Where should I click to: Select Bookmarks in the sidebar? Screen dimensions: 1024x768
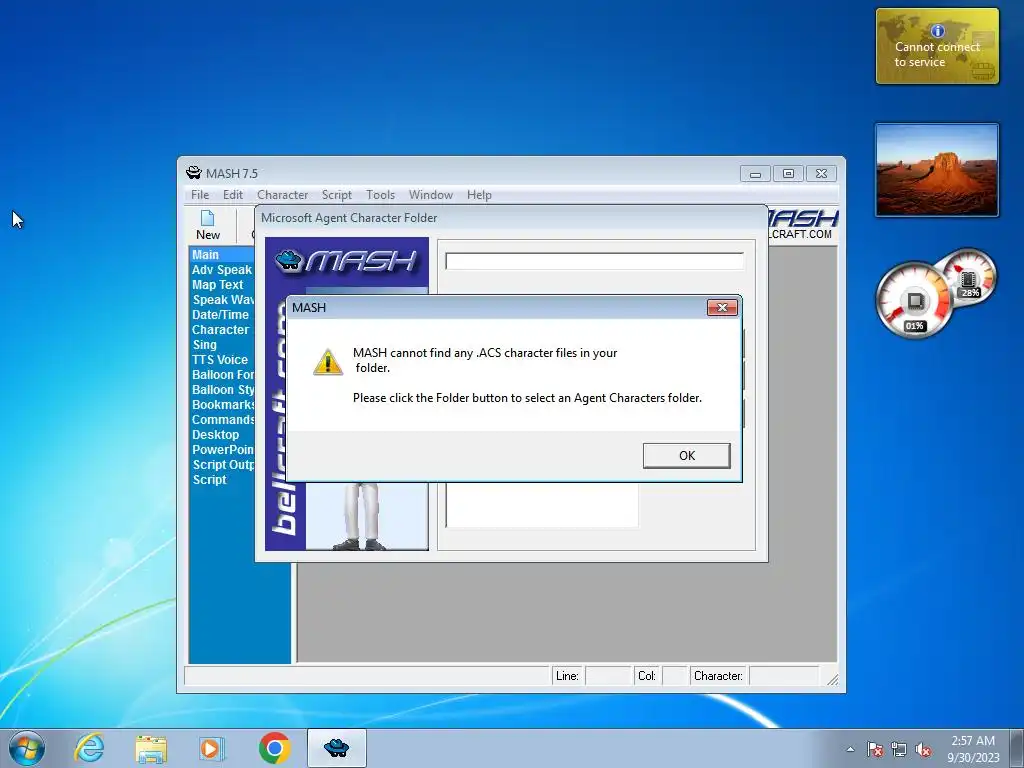(x=222, y=405)
